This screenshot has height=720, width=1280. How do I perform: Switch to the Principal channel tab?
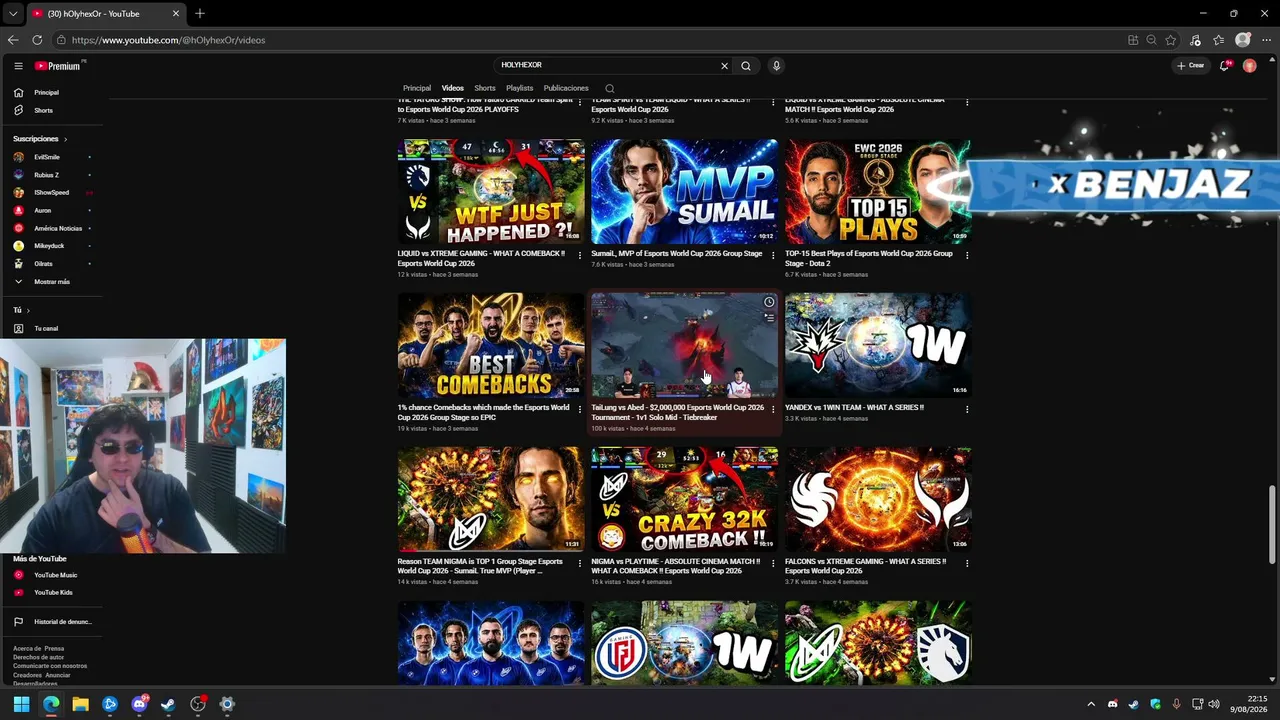[x=417, y=88]
